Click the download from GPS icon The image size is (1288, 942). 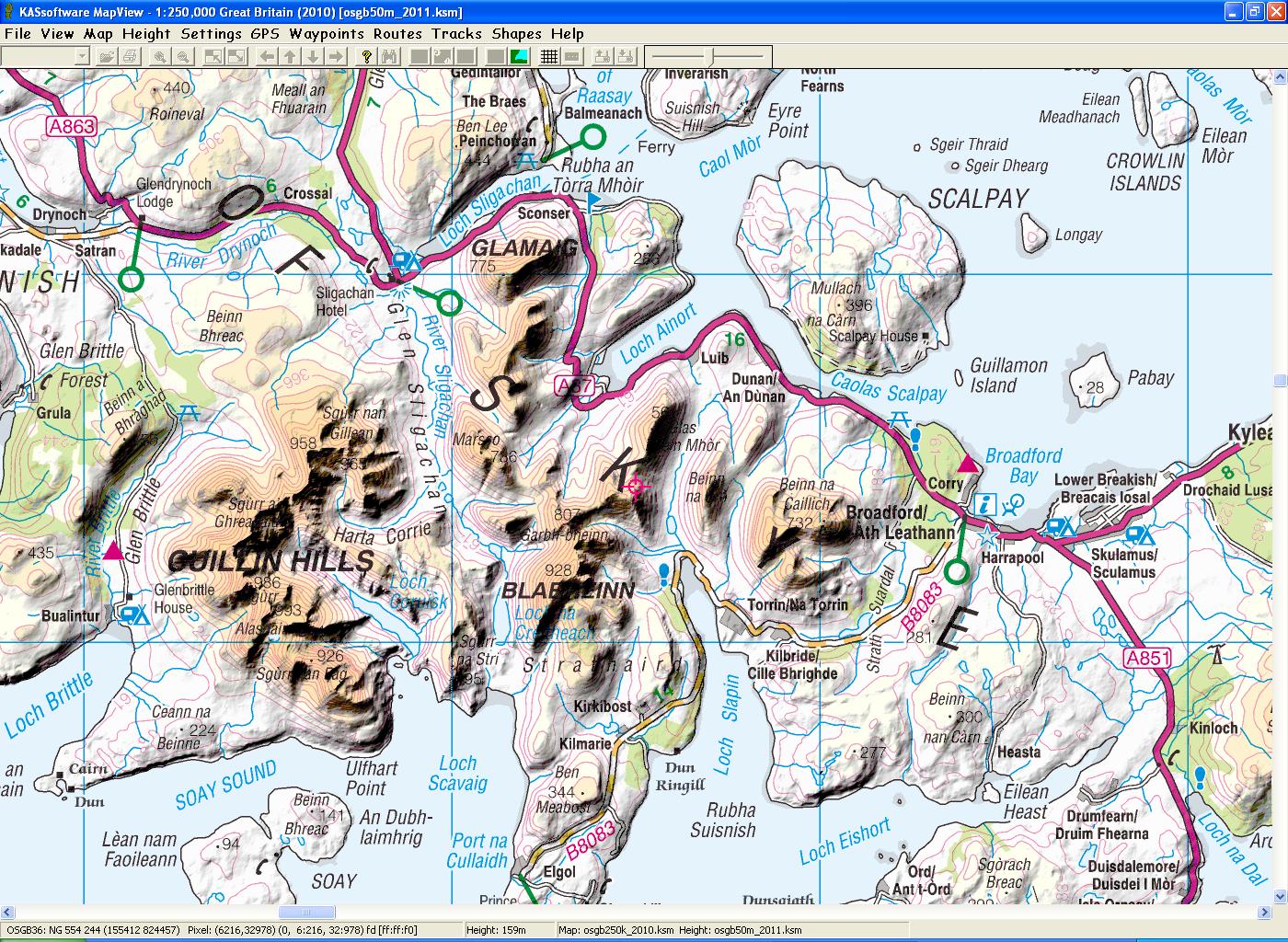[x=626, y=57]
